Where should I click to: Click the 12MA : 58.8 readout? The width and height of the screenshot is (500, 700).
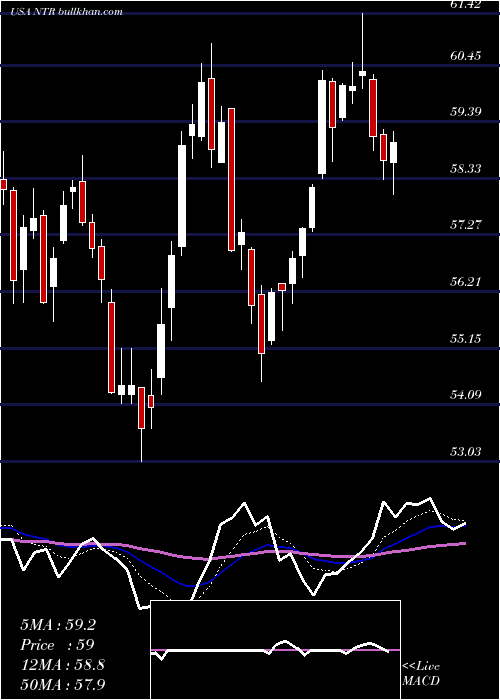(x=62, y=665)
